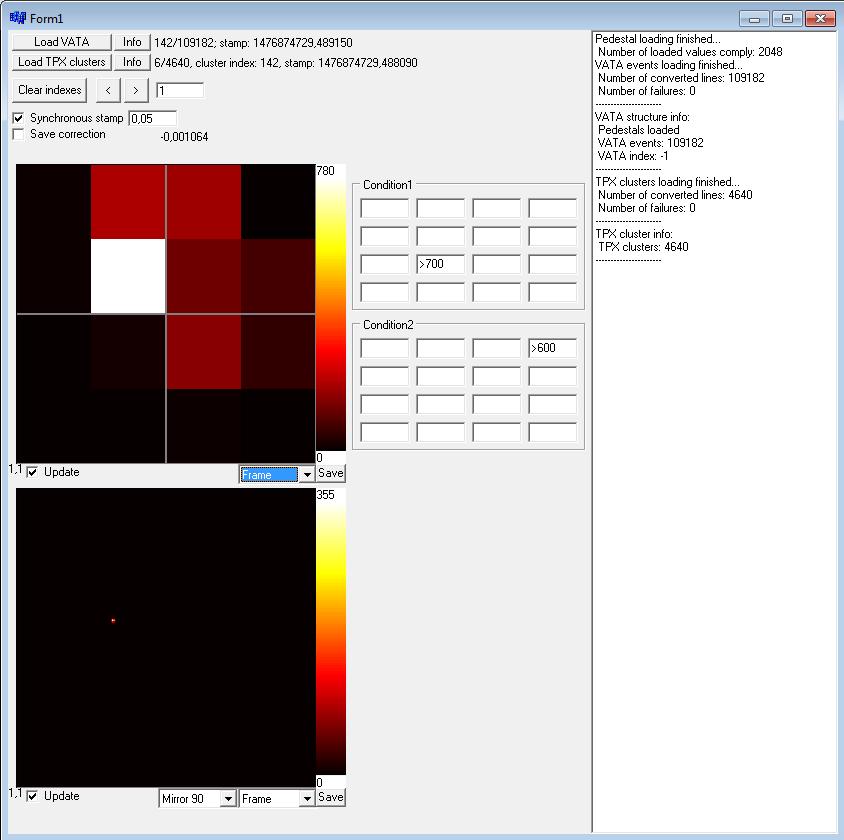This screenshot has width=844, height=840.
Task: Click the Clear indexes button
Action: tap(50, 90)
